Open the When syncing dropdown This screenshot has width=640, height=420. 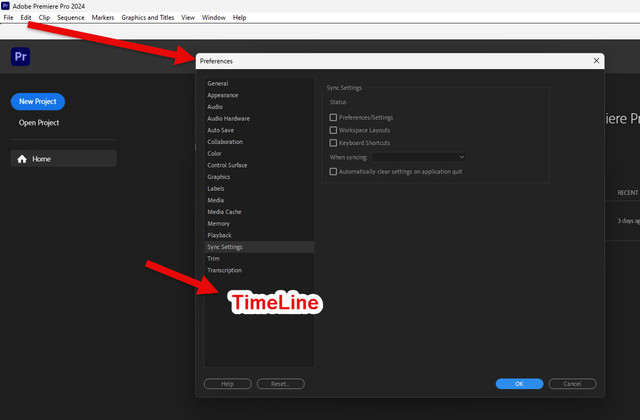point(419,157)
